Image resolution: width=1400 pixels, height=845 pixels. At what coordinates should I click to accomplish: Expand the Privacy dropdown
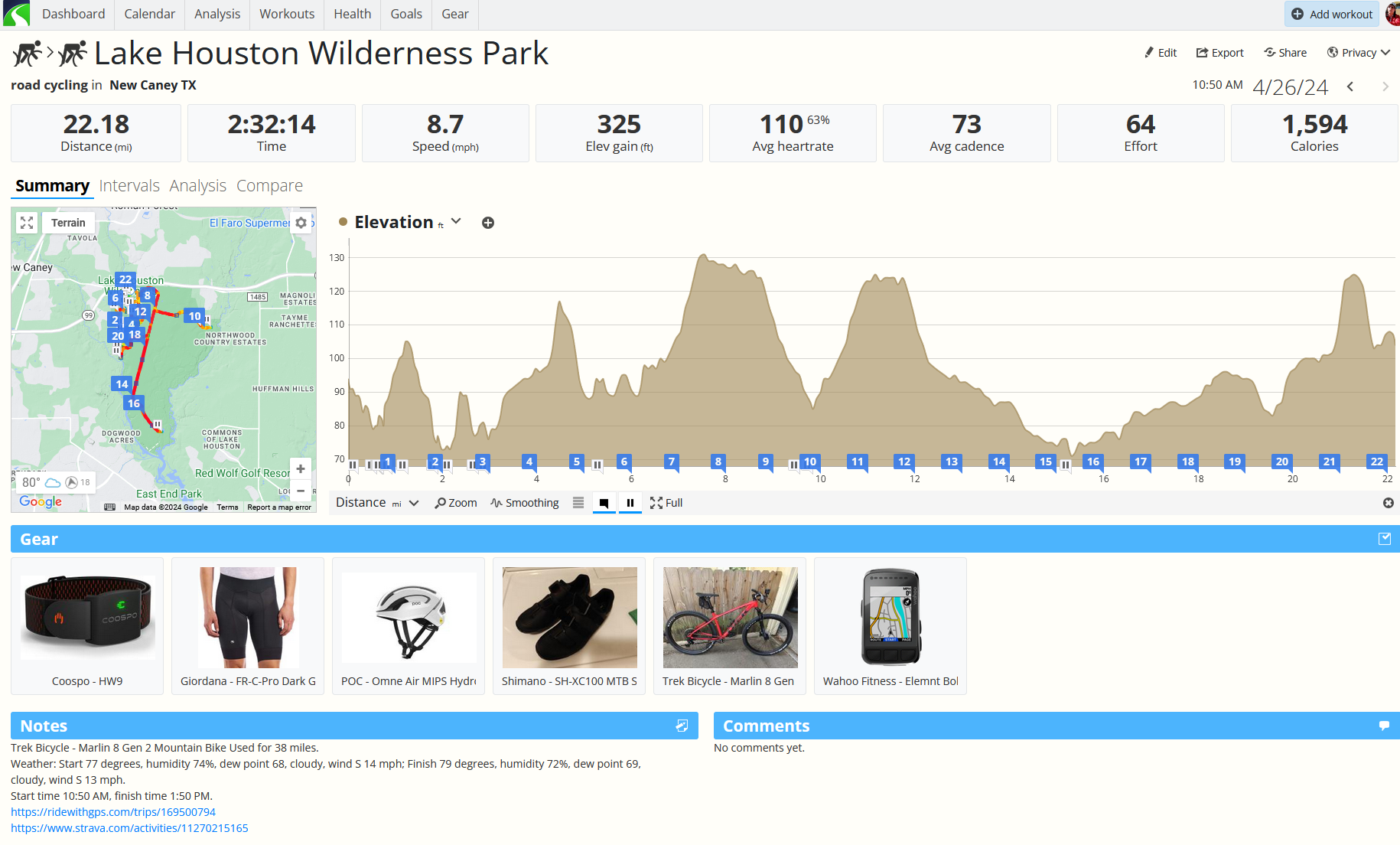(1359, 53)
